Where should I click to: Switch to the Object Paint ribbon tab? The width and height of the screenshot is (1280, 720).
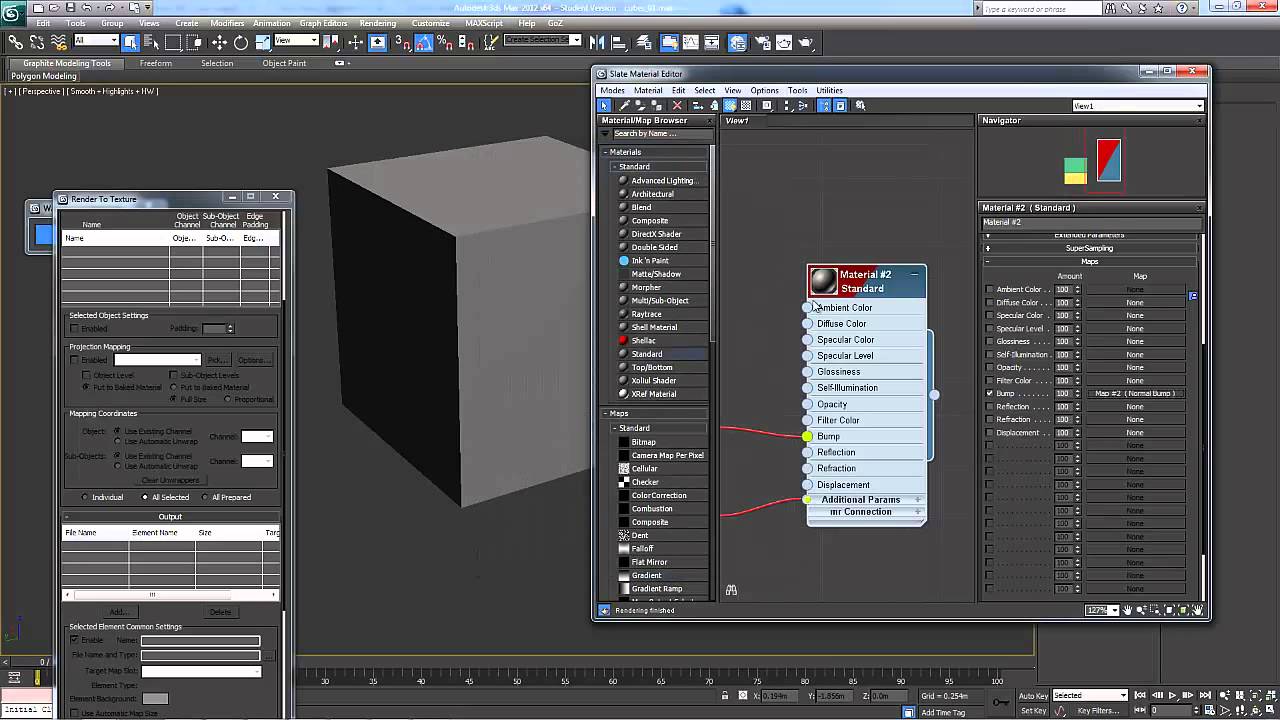284,63
